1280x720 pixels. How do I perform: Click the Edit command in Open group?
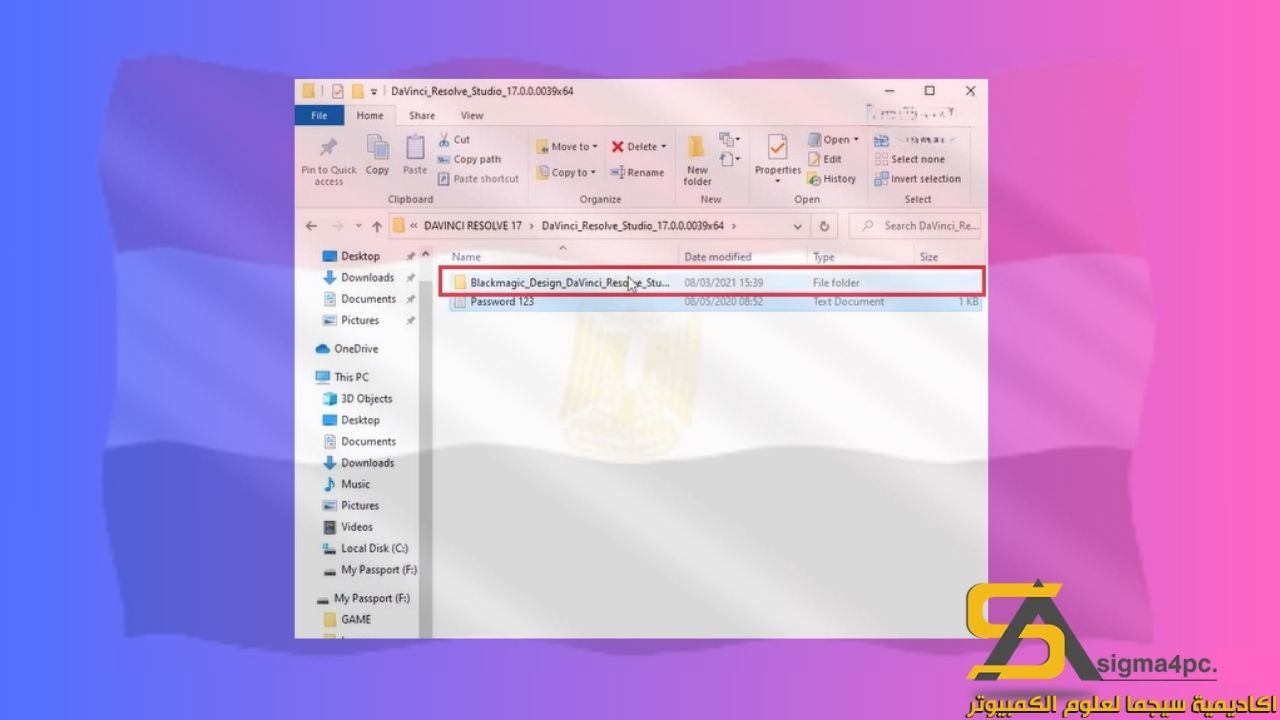[824, 159]
